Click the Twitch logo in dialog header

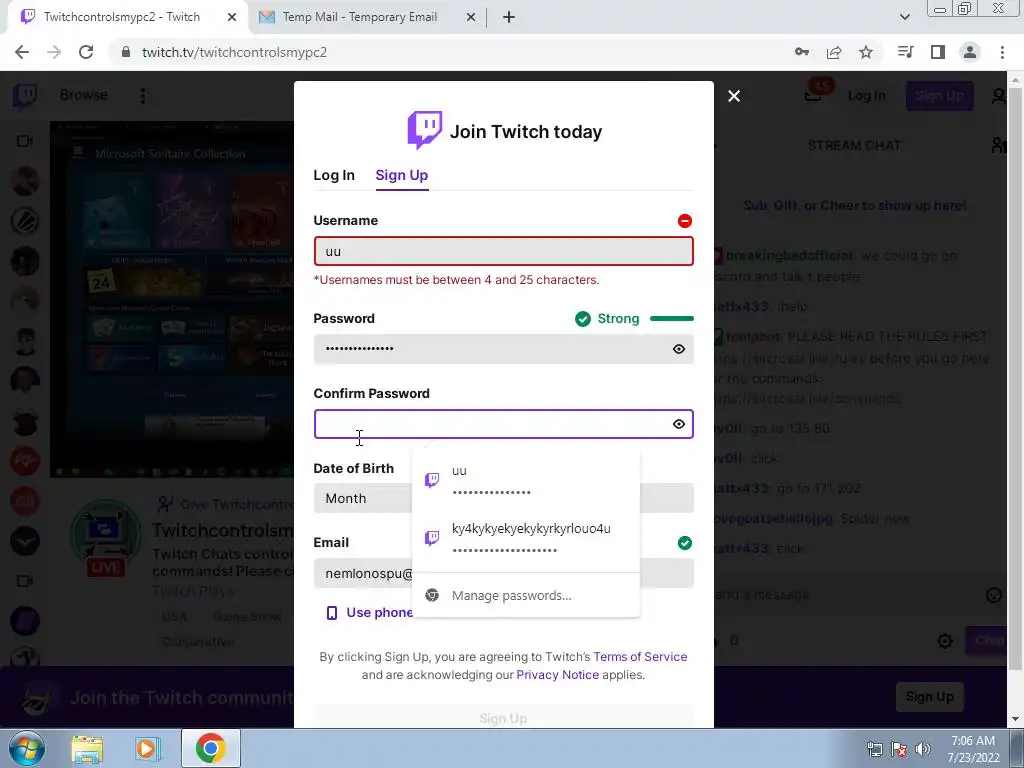(x=424, y=130)
